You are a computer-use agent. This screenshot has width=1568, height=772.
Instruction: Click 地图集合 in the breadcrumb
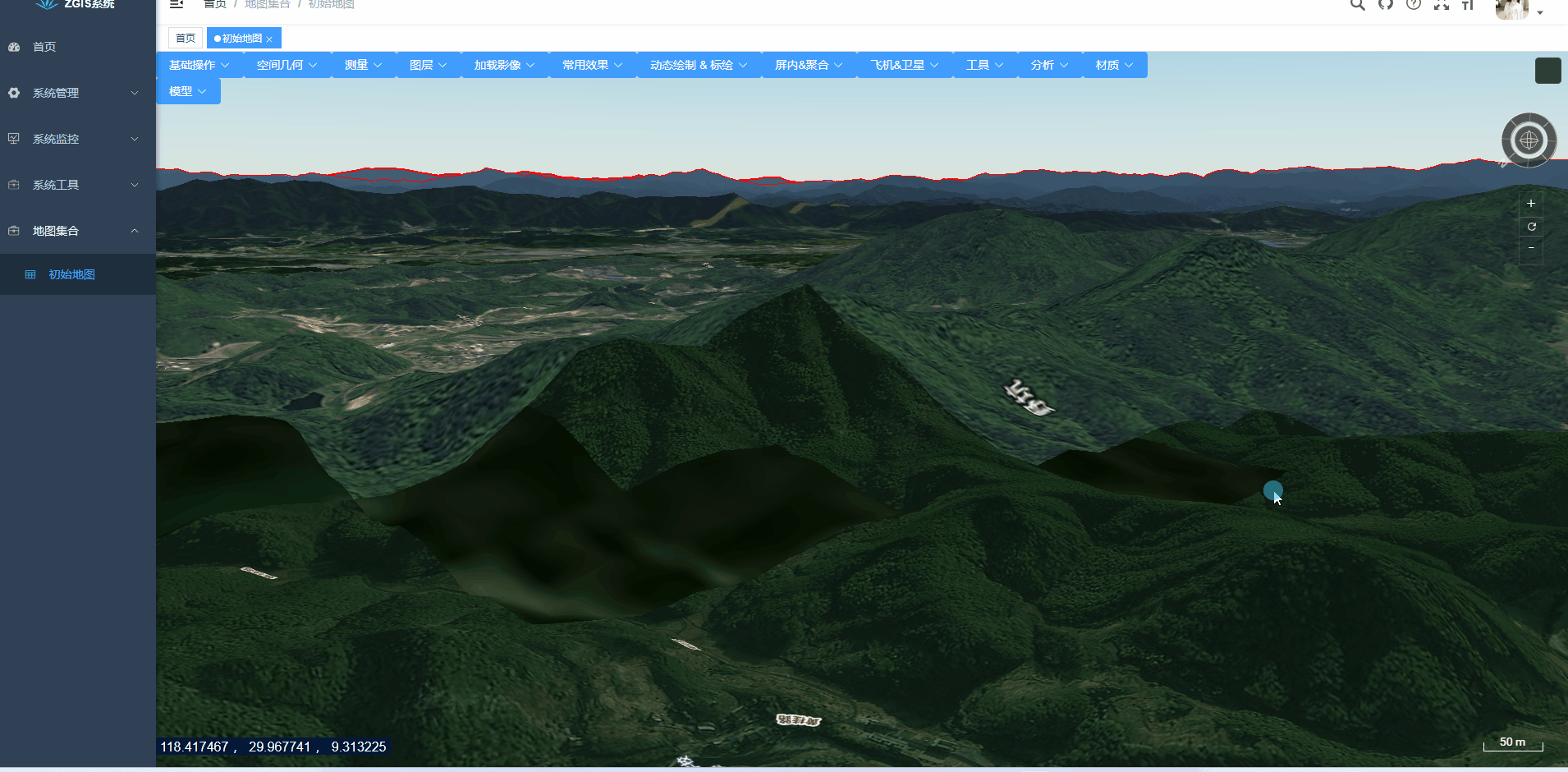[268, 4]
